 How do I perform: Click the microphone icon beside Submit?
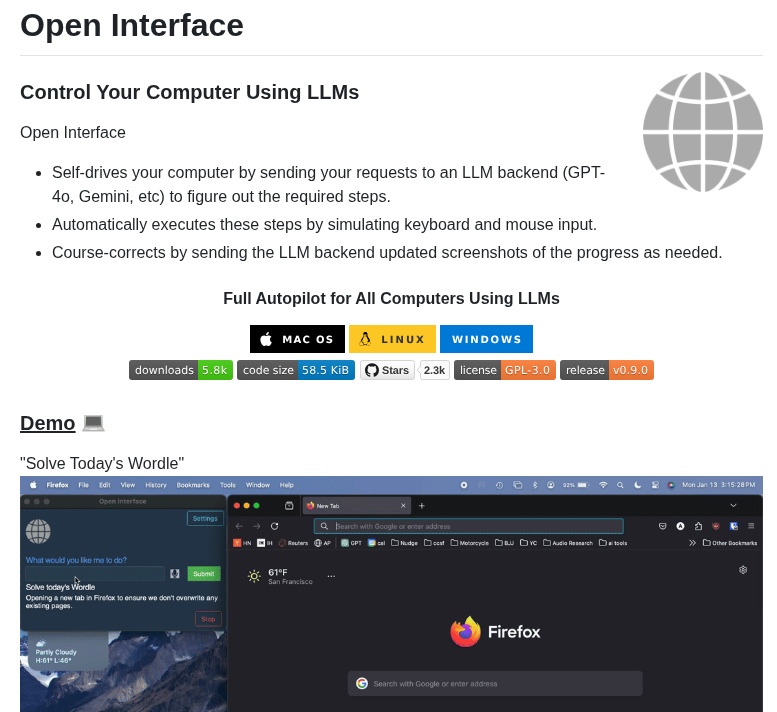(174, 573)
